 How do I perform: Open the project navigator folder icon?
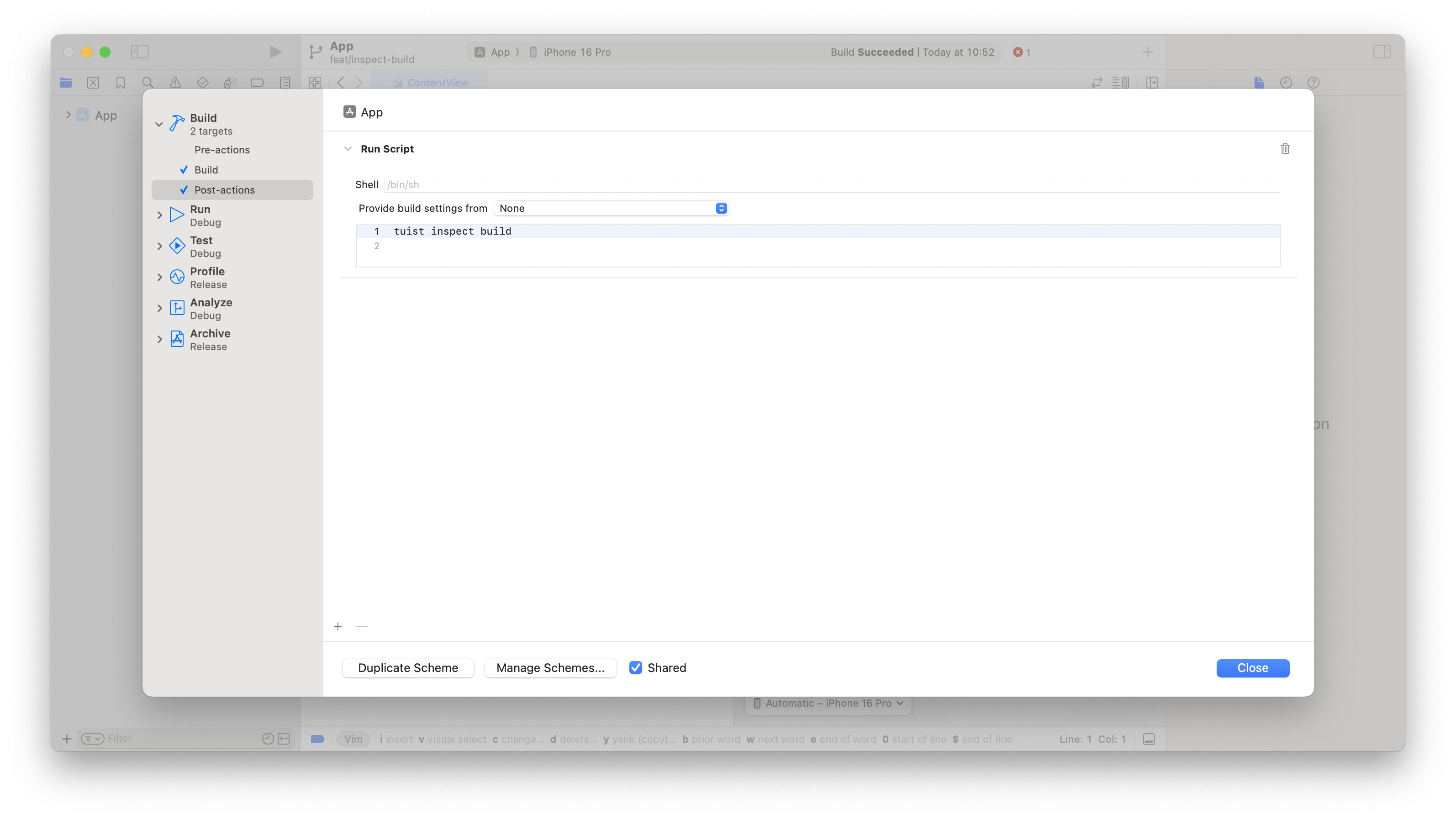(66, 83)
